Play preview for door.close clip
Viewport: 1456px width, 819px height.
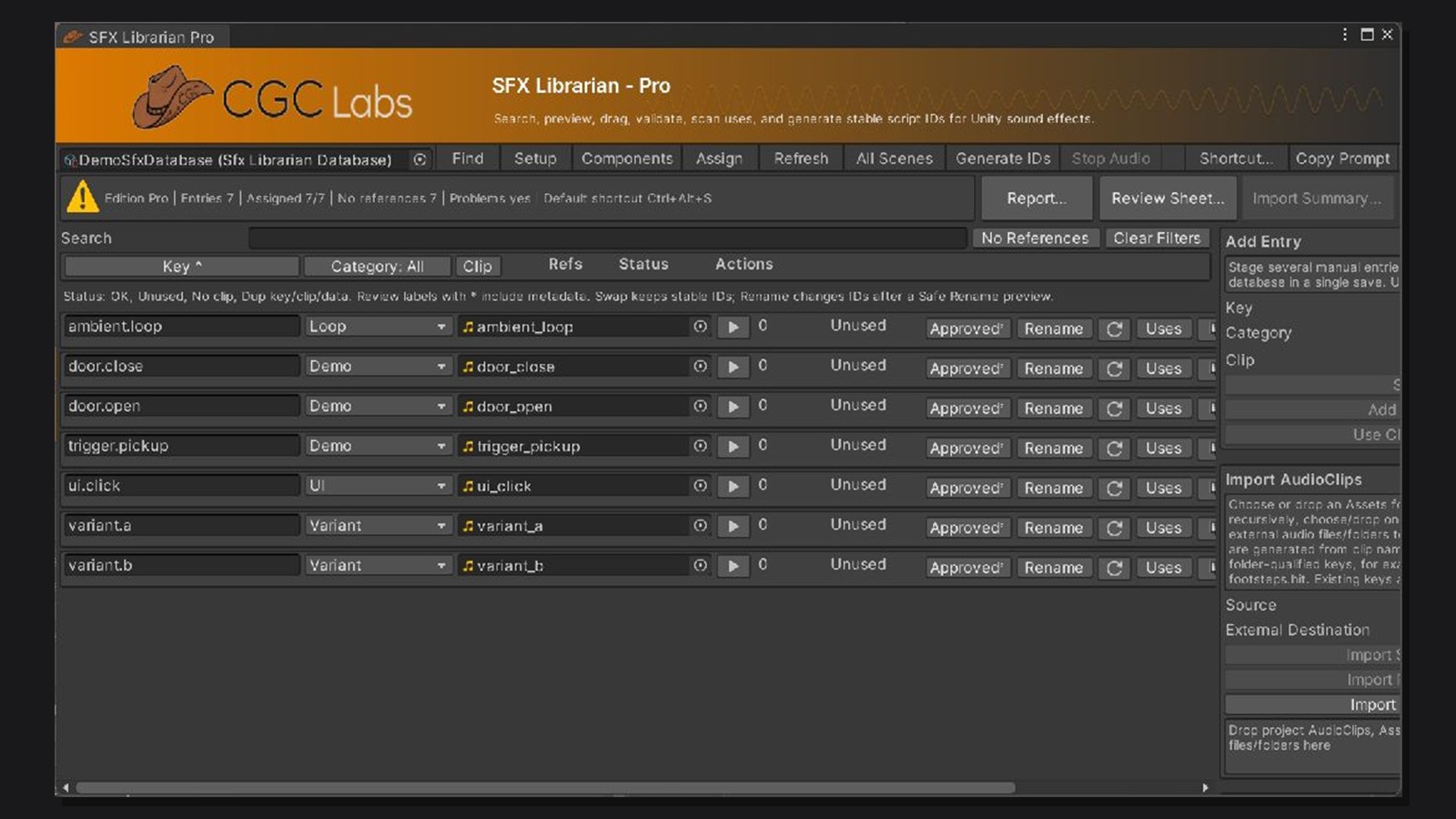pyautogui.click(x=733, y=367)
